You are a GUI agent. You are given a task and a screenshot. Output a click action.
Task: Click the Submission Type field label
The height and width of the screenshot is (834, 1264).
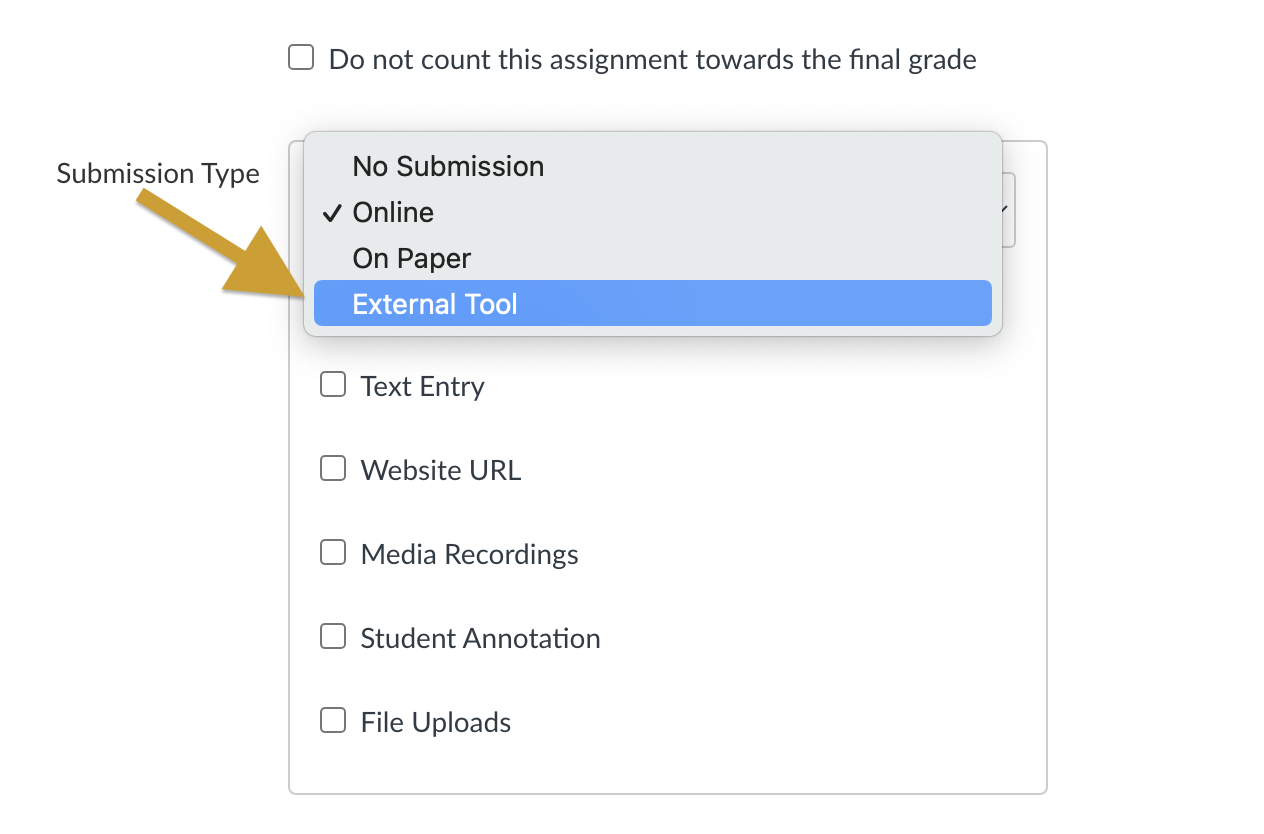(x=158, y=174)
